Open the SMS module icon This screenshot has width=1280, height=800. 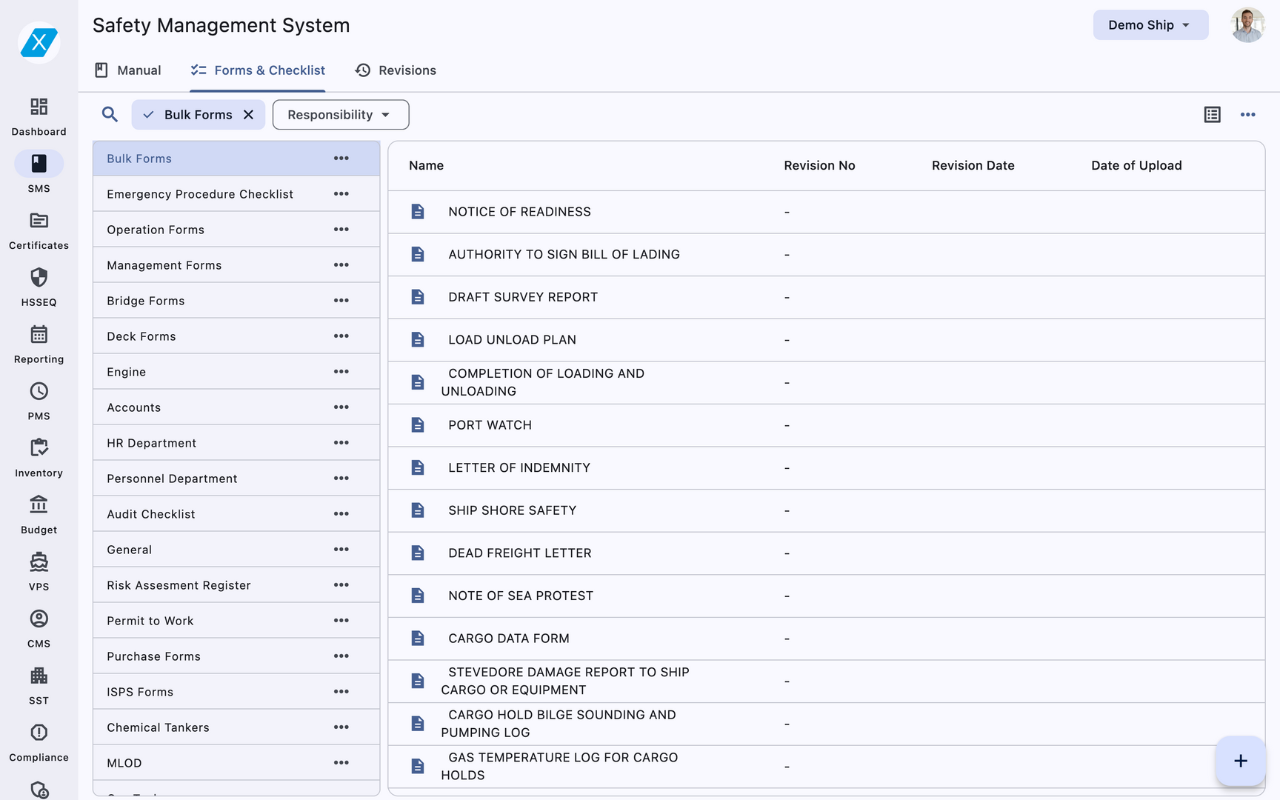point(39,163)
